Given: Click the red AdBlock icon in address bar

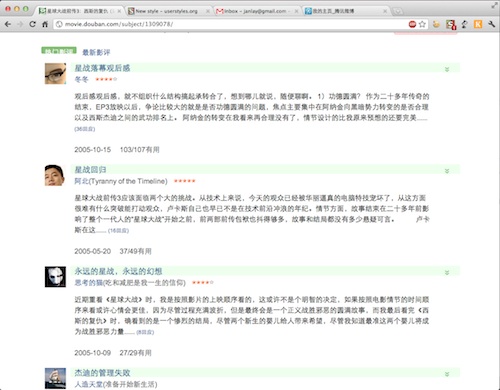Looking at the screenshot, I should [412, 24].
